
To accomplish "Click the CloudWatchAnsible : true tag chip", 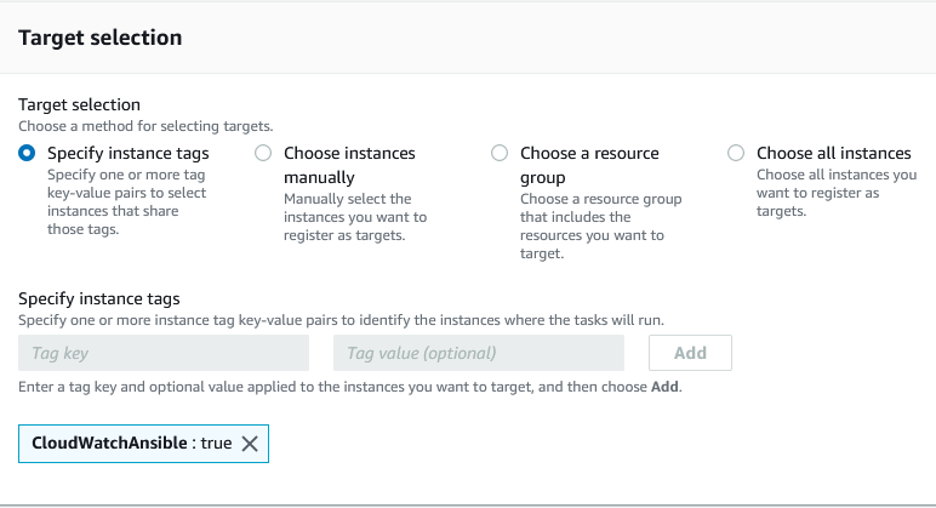I will tap(130, 443).
